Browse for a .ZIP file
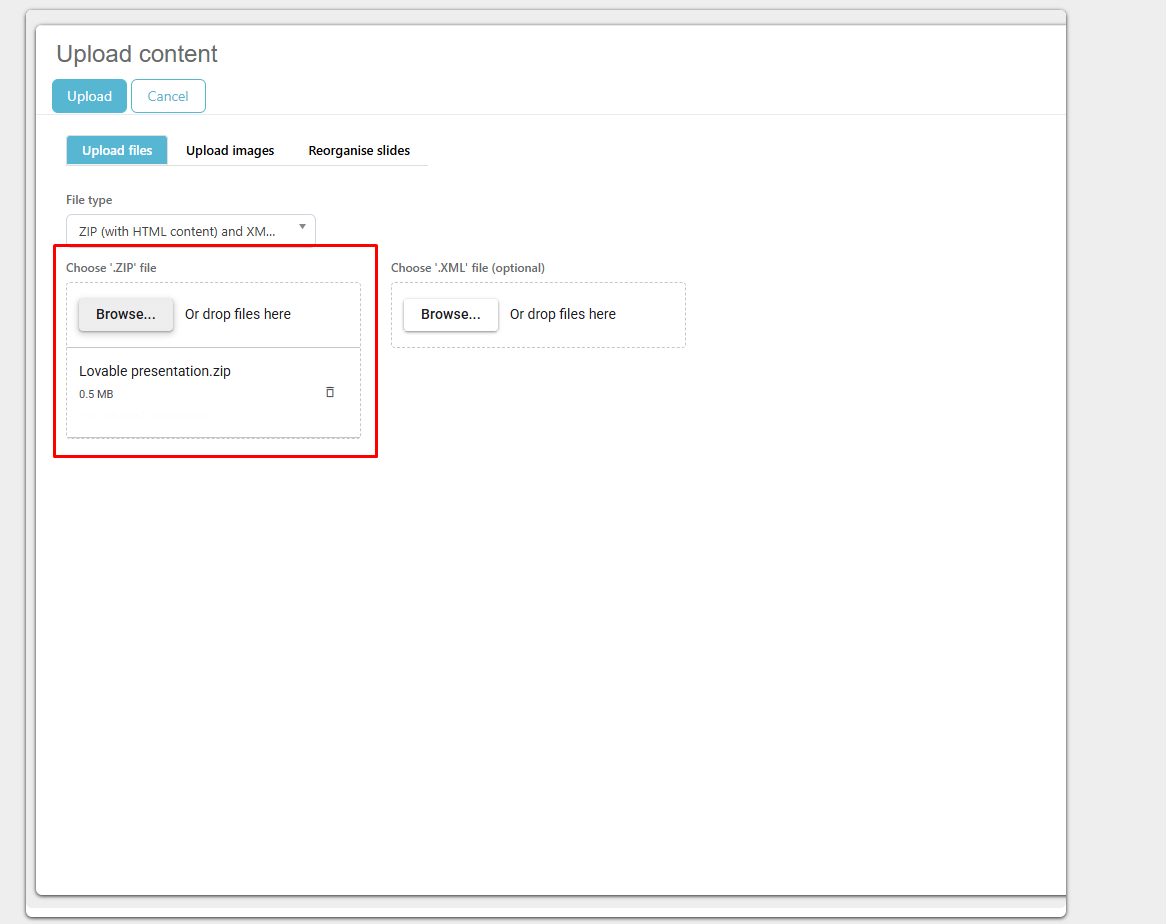Image resolution: width=1166 pixels, height=924 pixels. click(126, 314)
